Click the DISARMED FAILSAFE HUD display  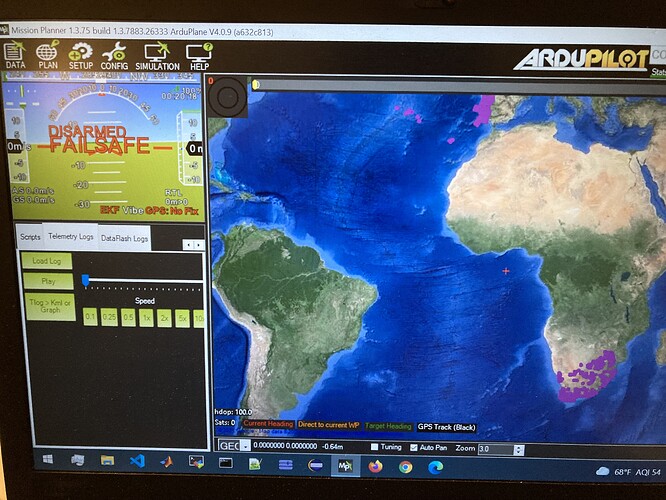coord(100,139)
